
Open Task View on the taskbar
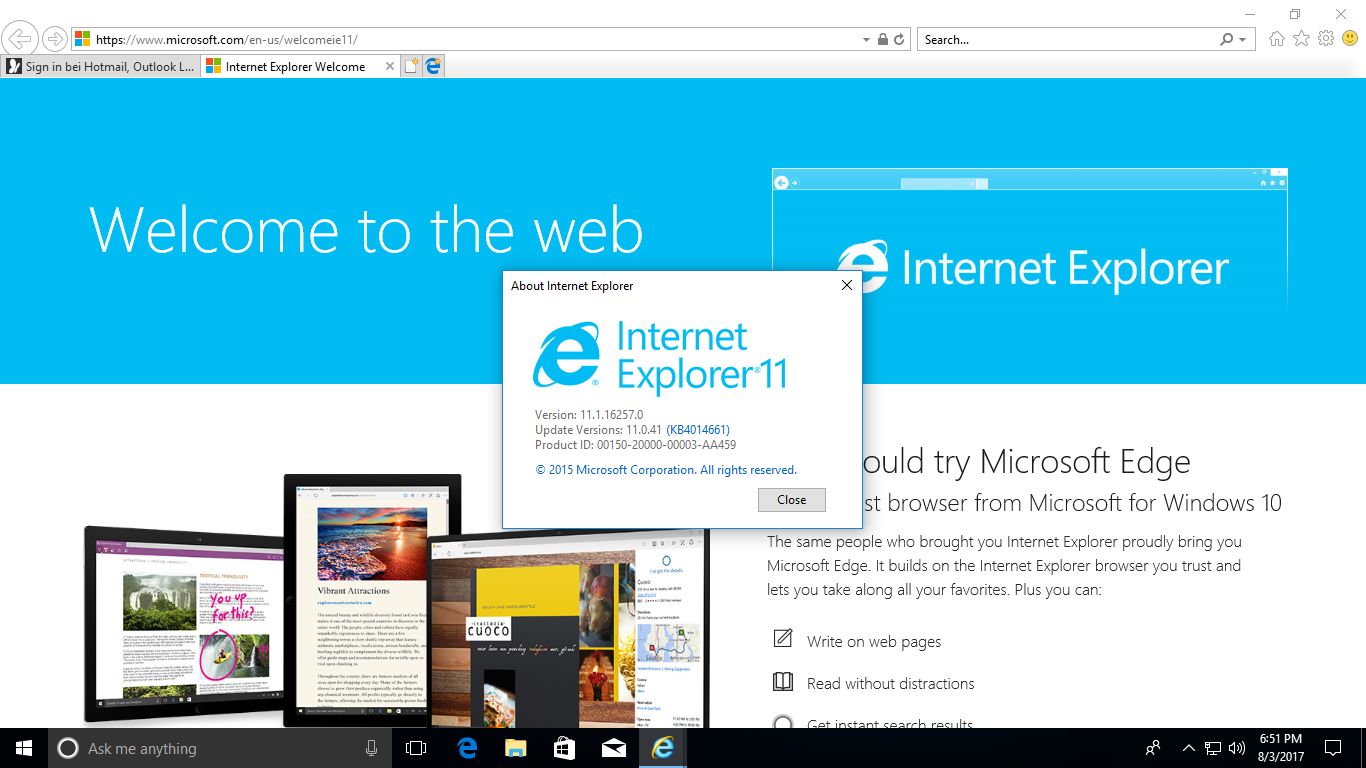[x=416, y=748]
